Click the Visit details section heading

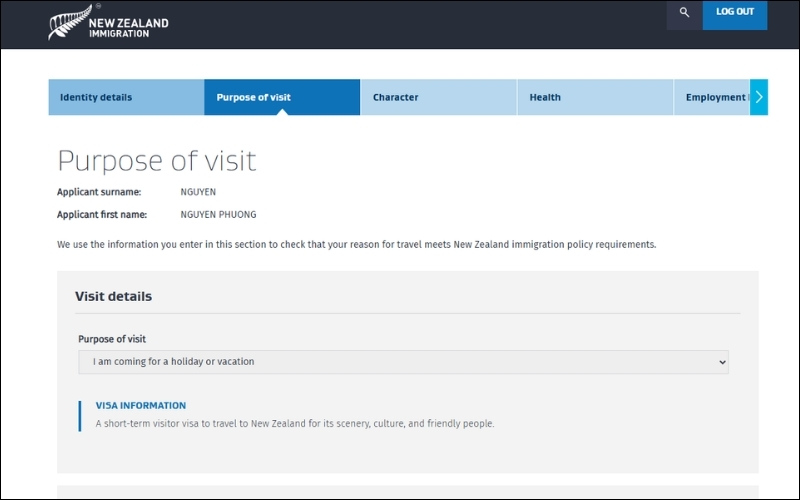pos(113,297)
